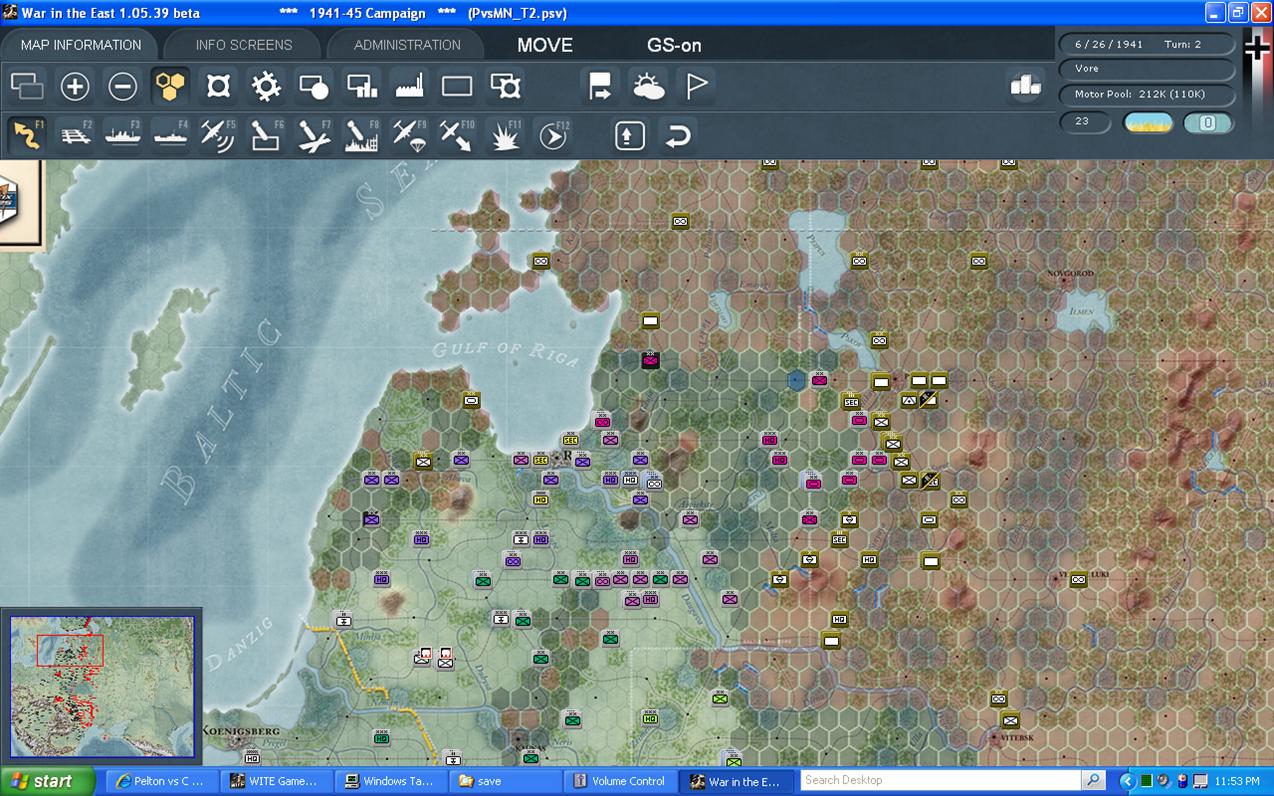
Task: Select F8 bomb and city mode icon
Action: pos(362,134)
